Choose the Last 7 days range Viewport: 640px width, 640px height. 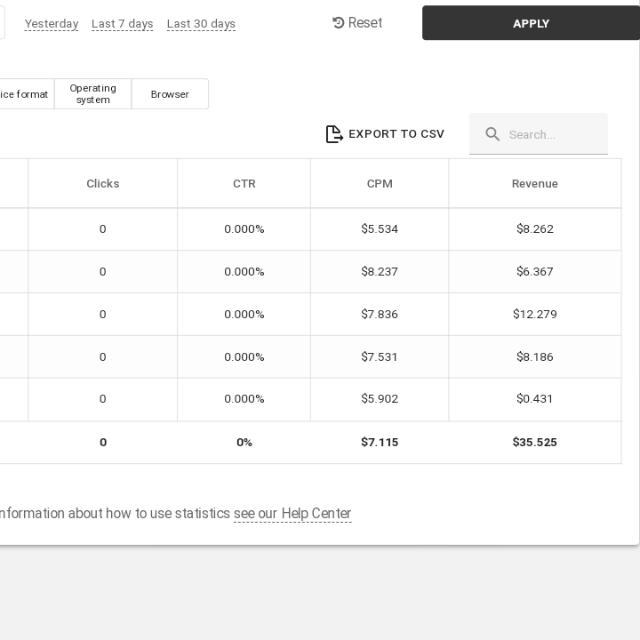(122, 24)
